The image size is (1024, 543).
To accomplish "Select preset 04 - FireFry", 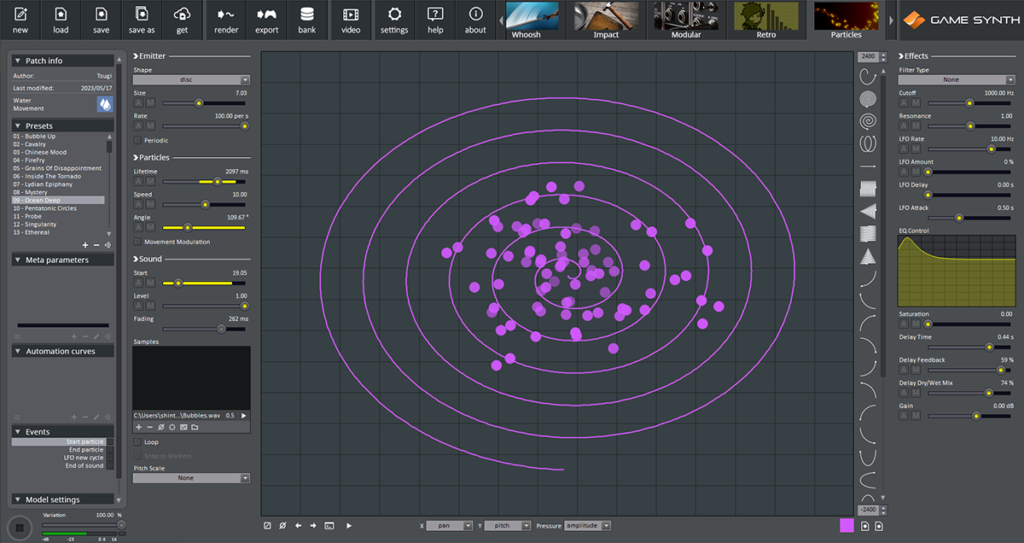I will pyautogui.click(x=58, y=160).
